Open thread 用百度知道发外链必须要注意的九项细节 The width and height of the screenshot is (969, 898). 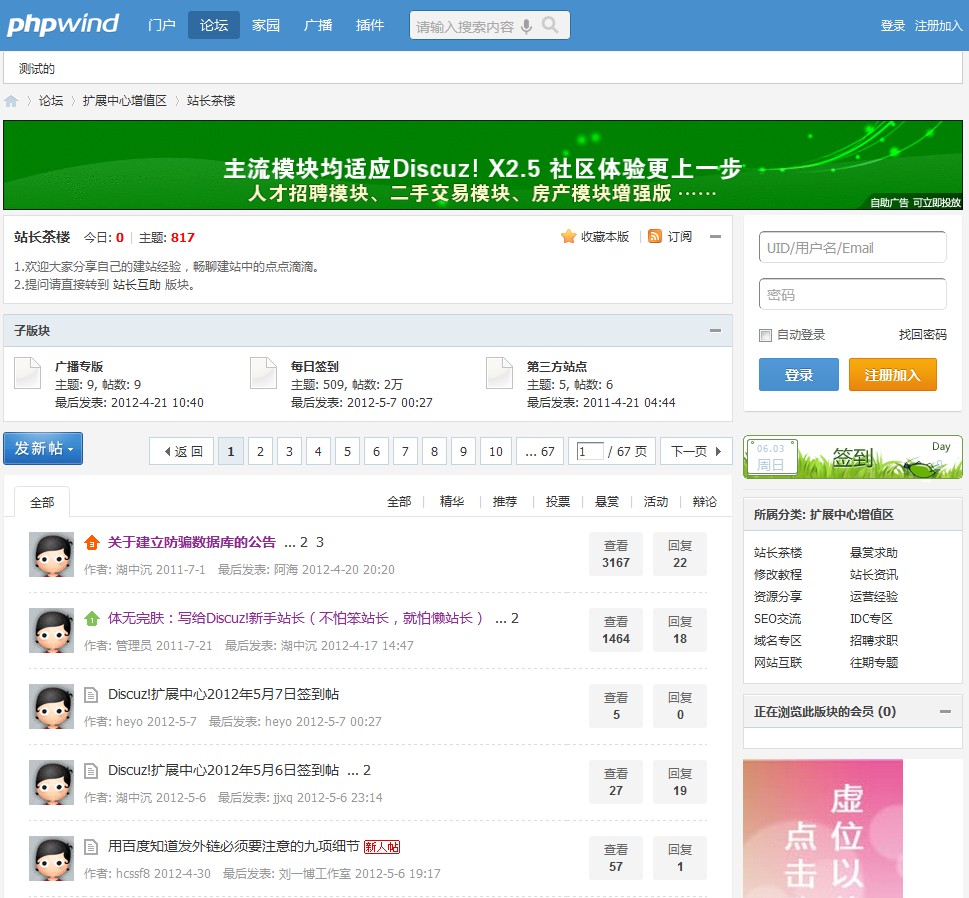point(234,846)
